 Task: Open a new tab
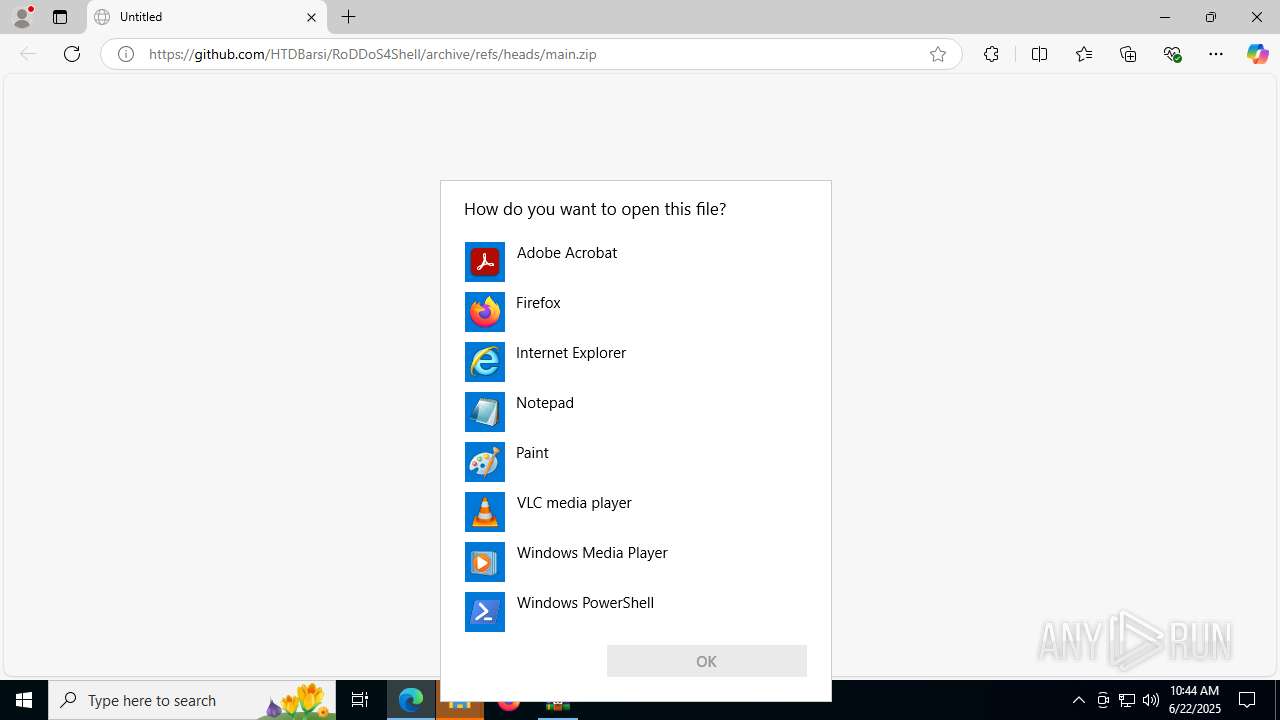tap(348, 17)
